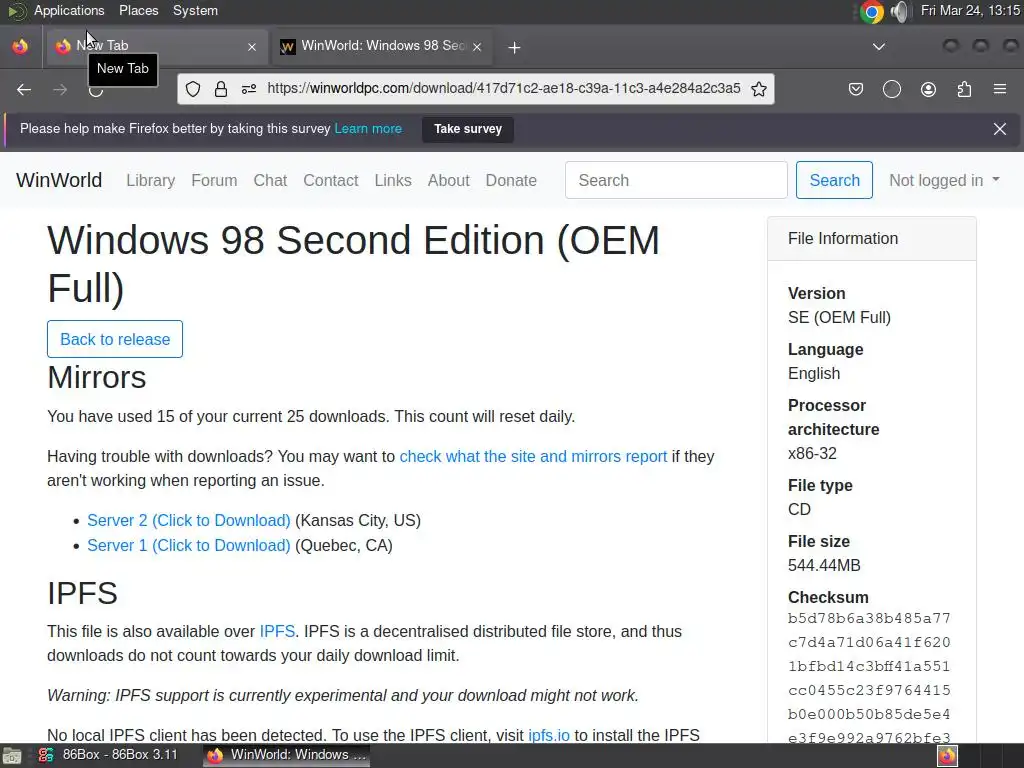Open the Chat nav link
This screenshot has width=1024, height=768.
(270, 180)
